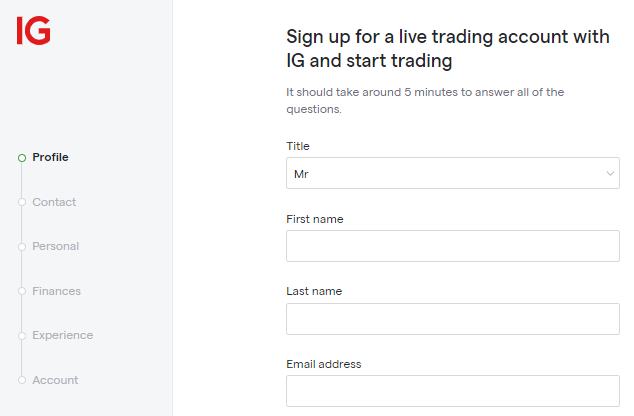
Task: Select the Profile step label
Action: 50,157
